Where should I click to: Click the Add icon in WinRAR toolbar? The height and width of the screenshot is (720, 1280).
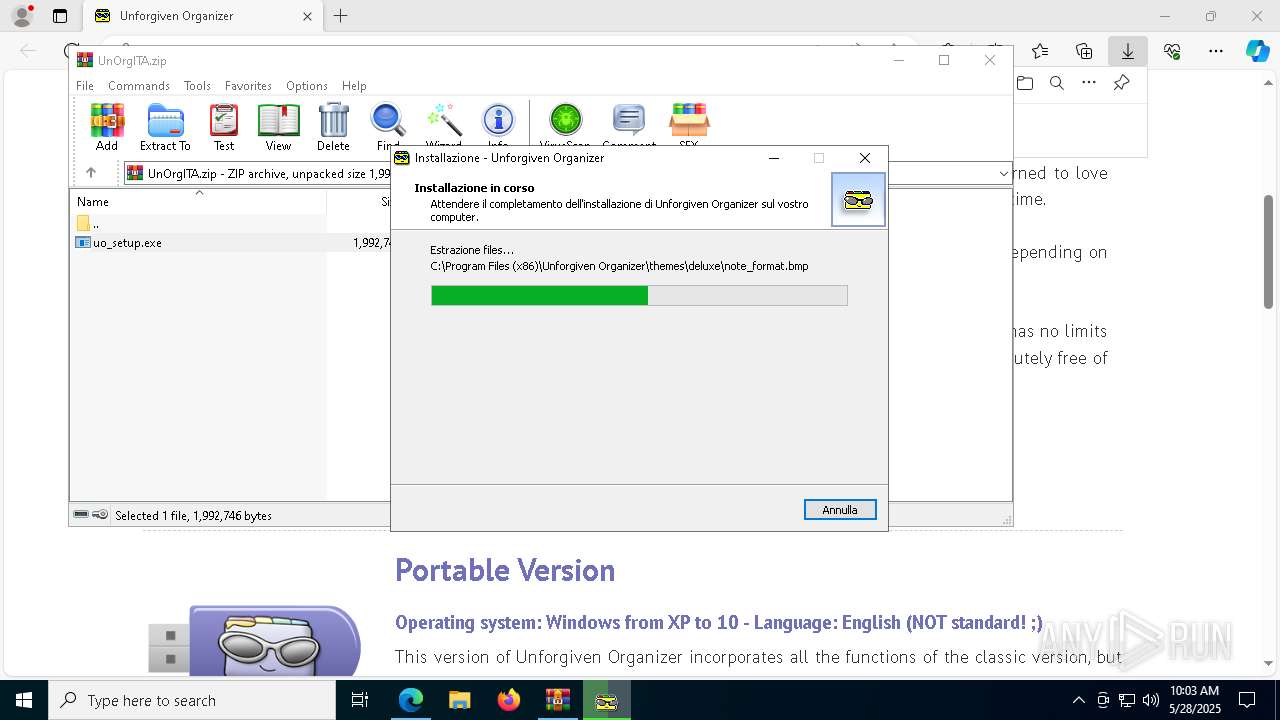point(107,127)
